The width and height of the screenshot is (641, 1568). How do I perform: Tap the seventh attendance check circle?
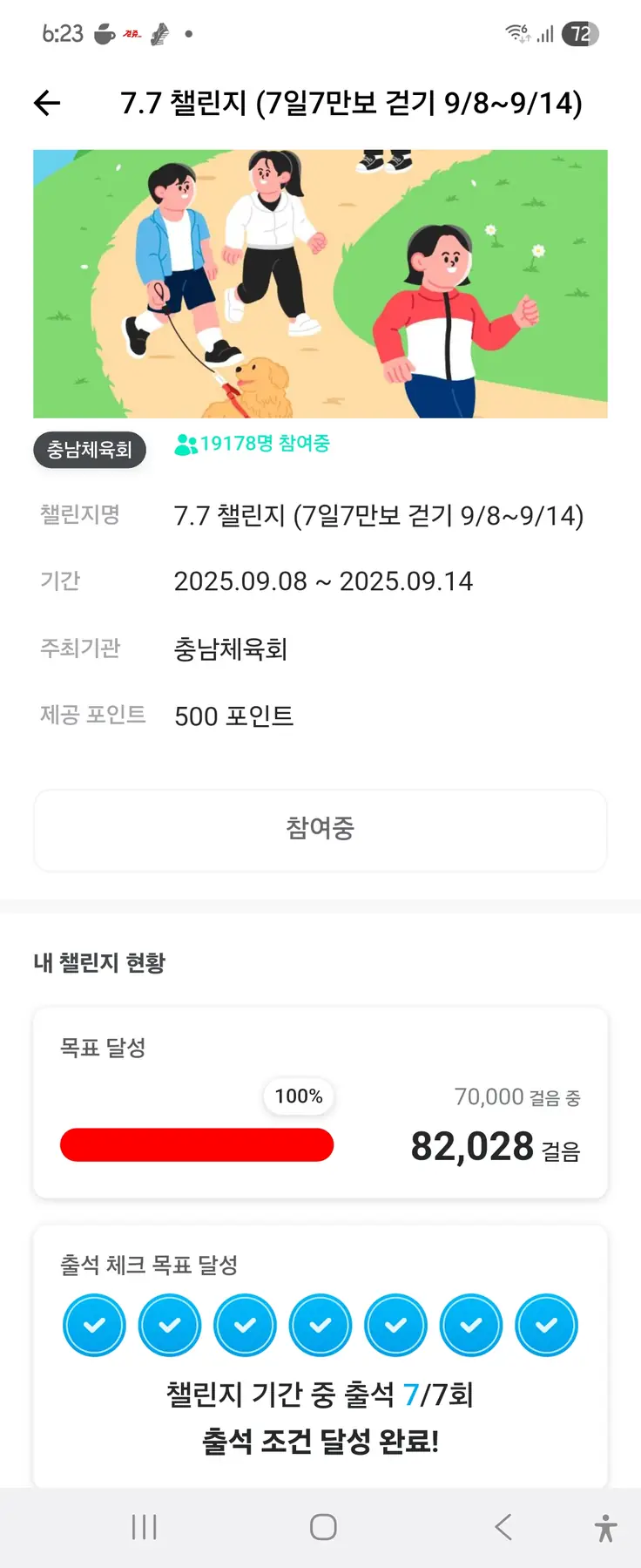point(546,1326)
